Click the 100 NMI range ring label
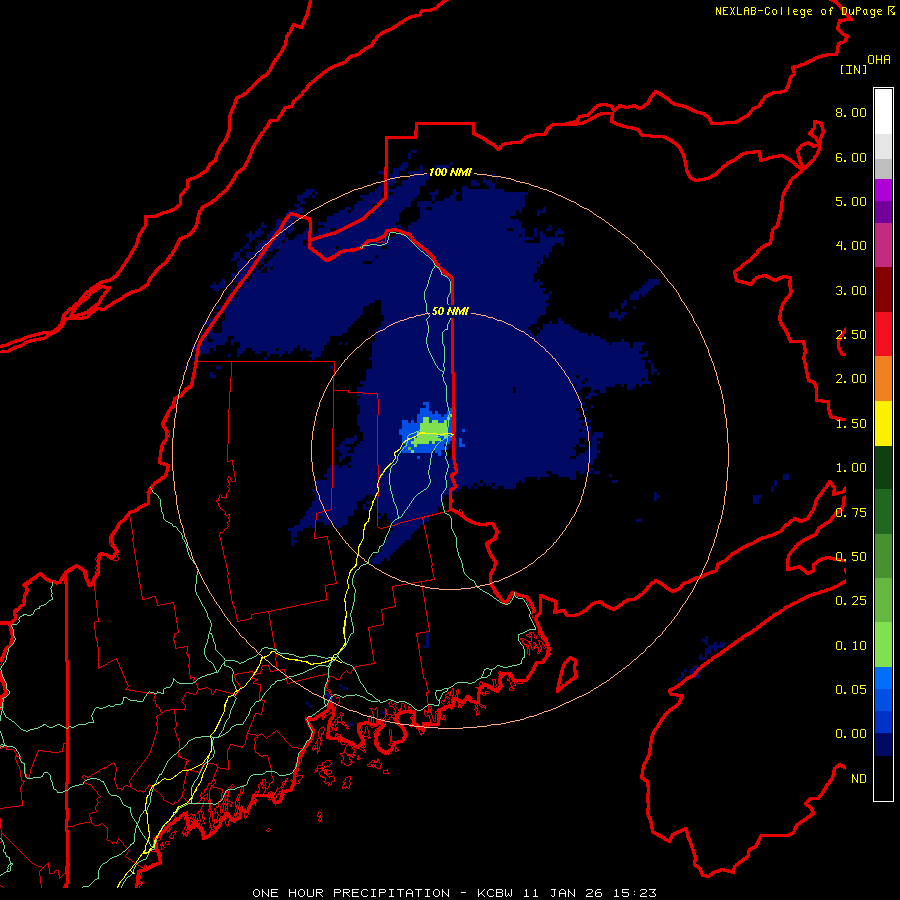 [x=450, y=172]
